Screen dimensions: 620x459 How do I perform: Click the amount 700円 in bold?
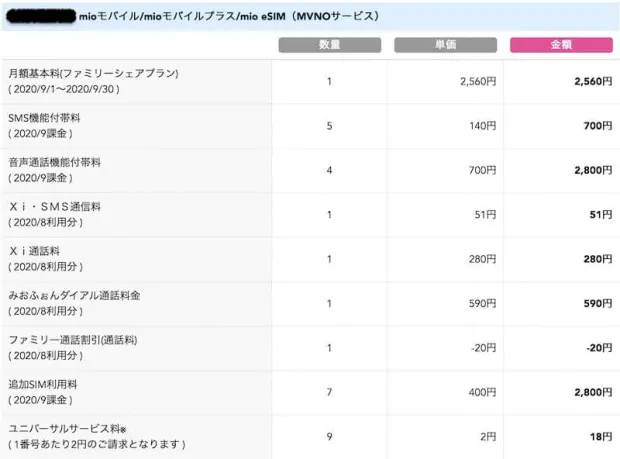click(598, 126)
